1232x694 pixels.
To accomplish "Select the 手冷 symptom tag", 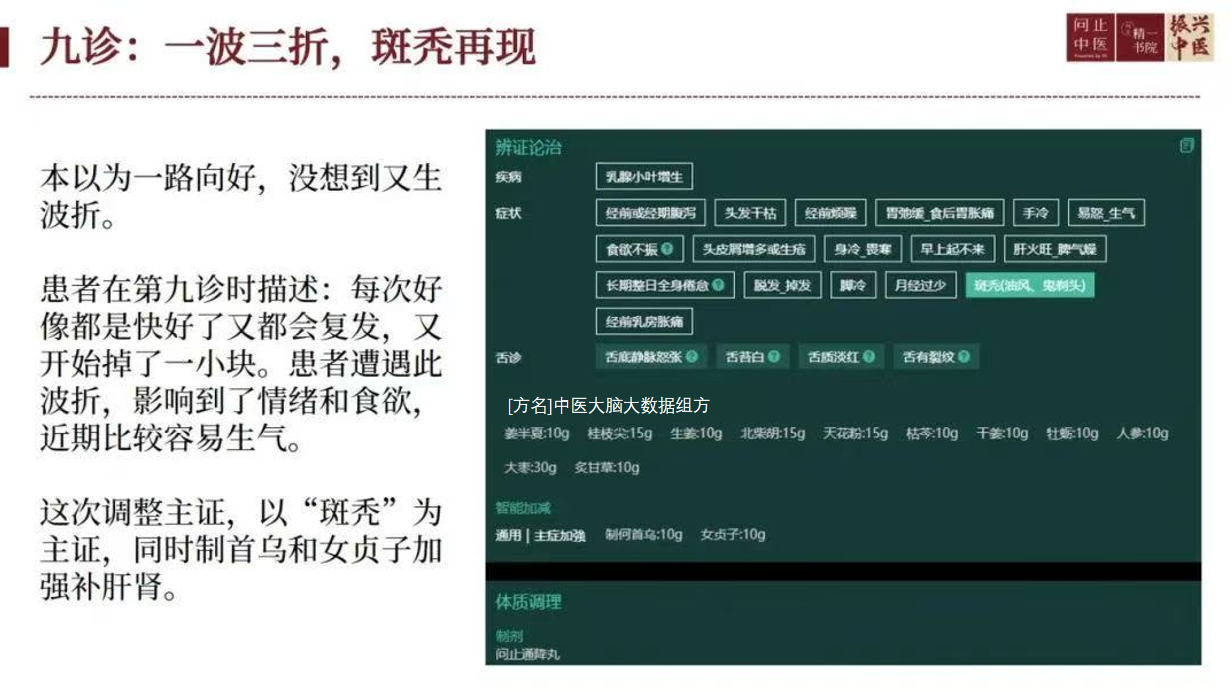I will click(x=1035, y=213).
